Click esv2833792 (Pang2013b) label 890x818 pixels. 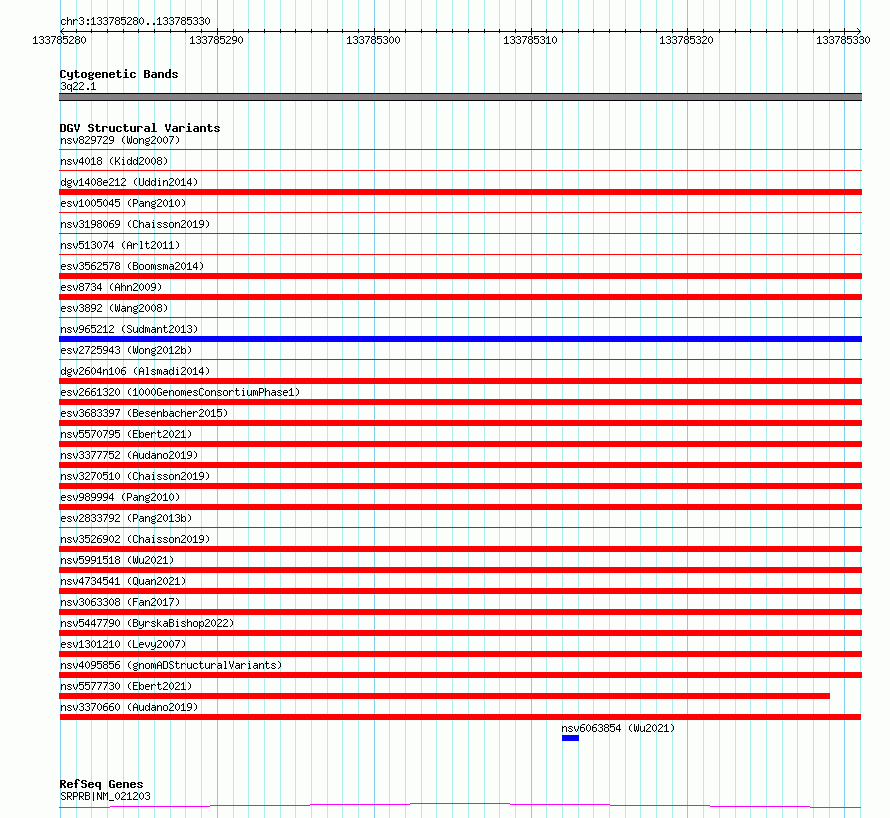126,518
